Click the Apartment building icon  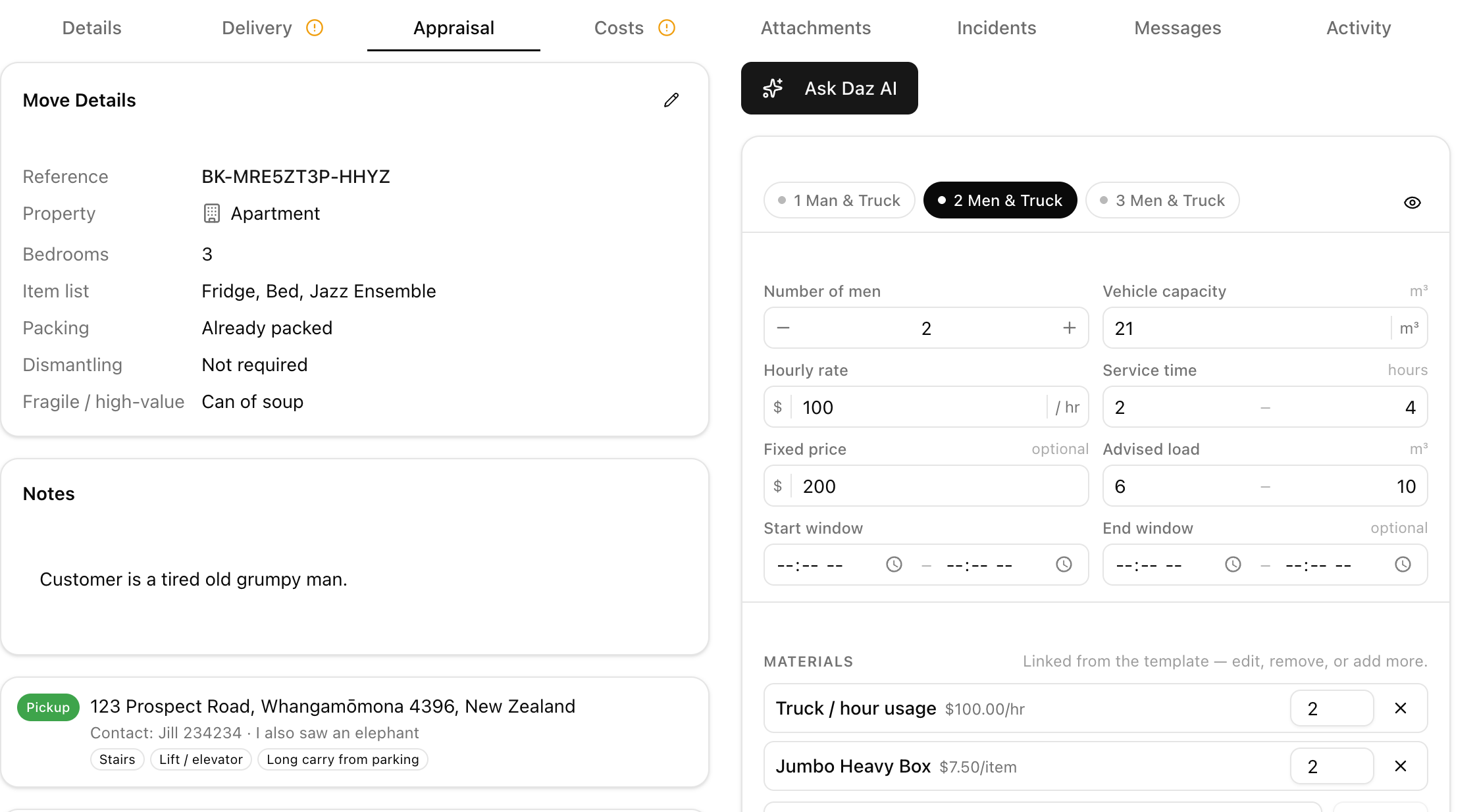click(211, 213)
